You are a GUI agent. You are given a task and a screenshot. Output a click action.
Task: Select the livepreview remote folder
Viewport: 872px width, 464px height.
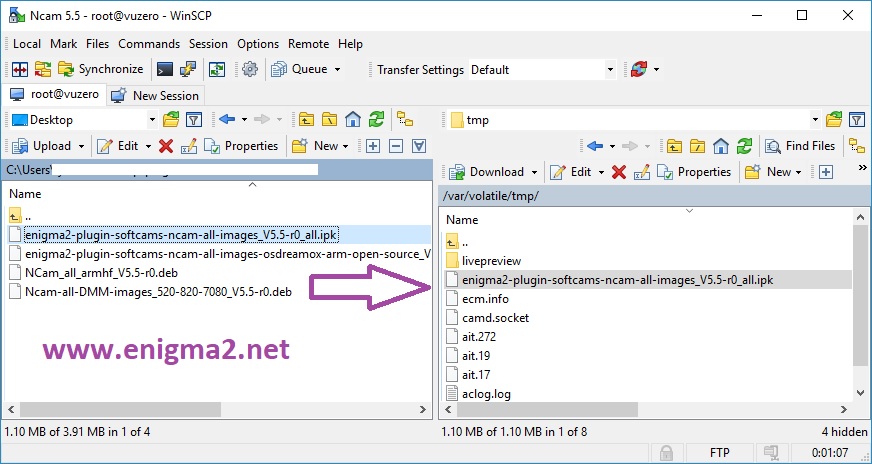(492, 261)
